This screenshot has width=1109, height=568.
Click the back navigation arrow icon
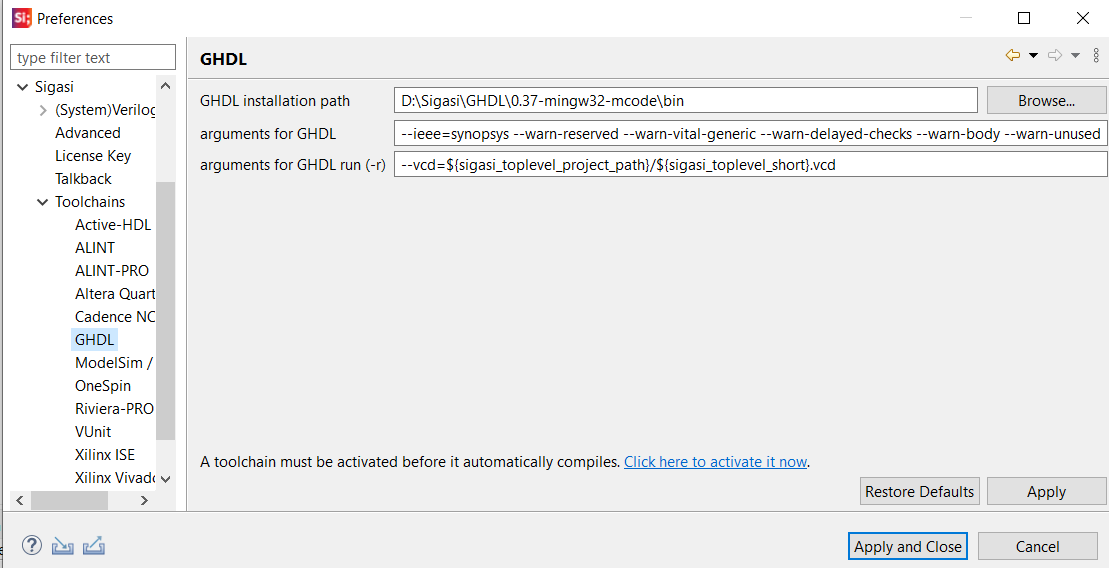[x=1013, y=55]
